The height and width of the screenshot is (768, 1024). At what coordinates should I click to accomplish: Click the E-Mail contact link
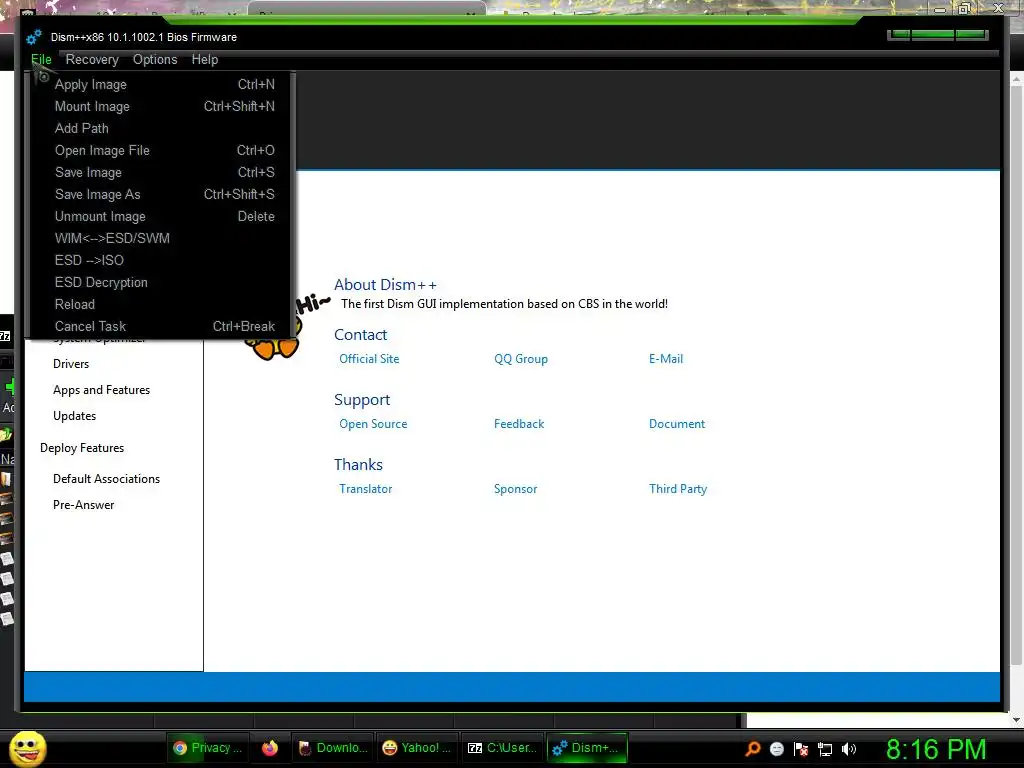click(665, 359)
